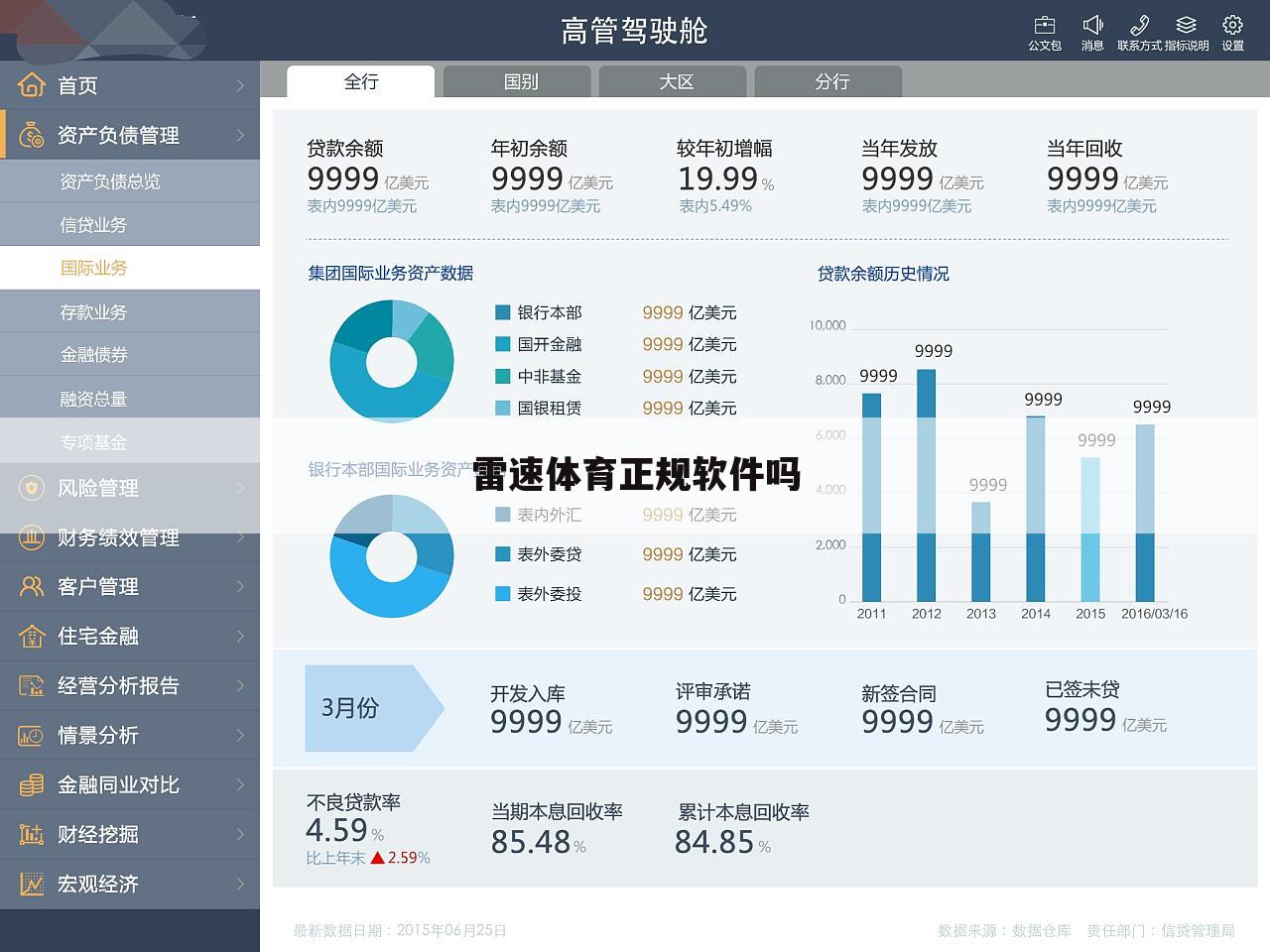Open 消息 messages speaker icon
This screenshot has width=1270, height=952.
(1092, 25)
